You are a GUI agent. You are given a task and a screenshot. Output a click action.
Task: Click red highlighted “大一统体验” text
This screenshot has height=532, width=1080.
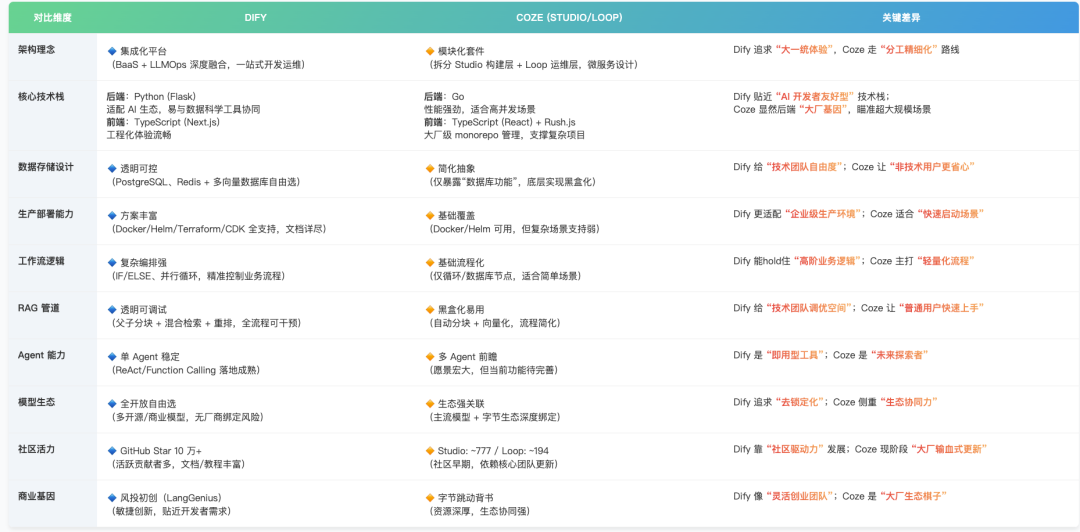point(805,50)
